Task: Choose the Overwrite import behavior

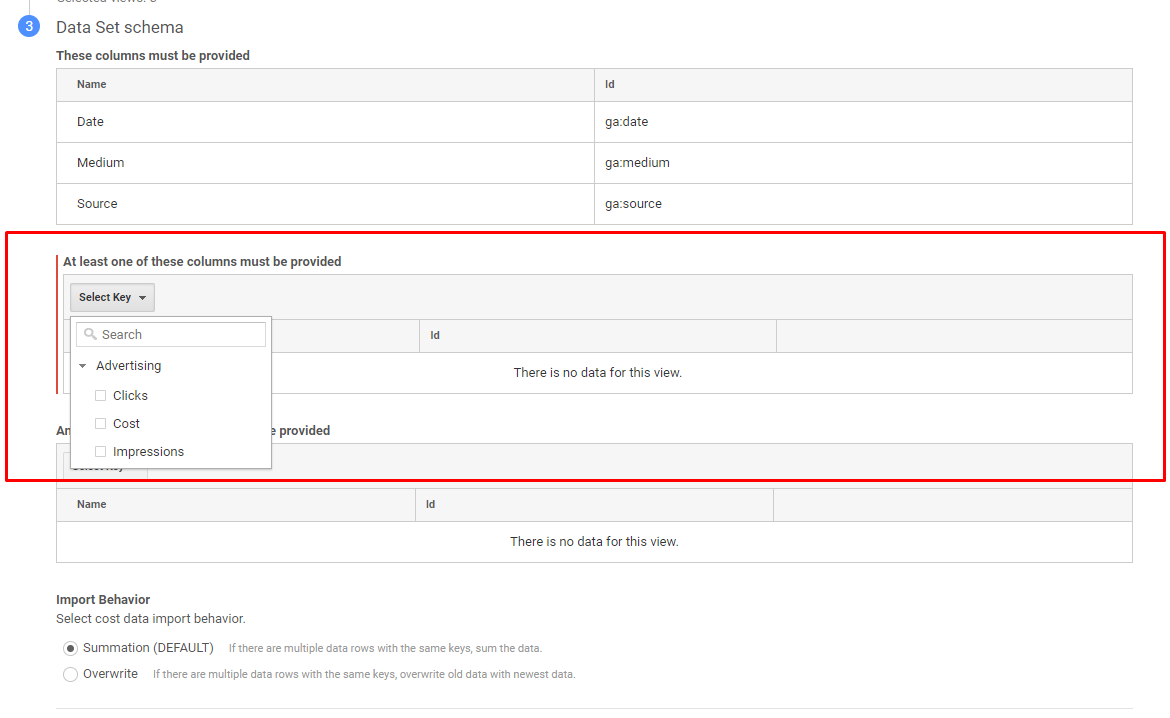Action: click(x=70, y=674)
